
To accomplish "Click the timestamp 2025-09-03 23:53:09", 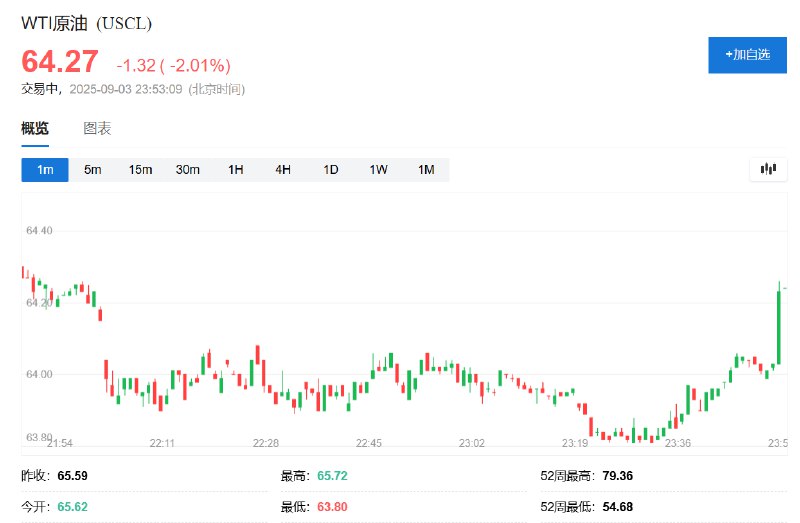I will 126,89.
